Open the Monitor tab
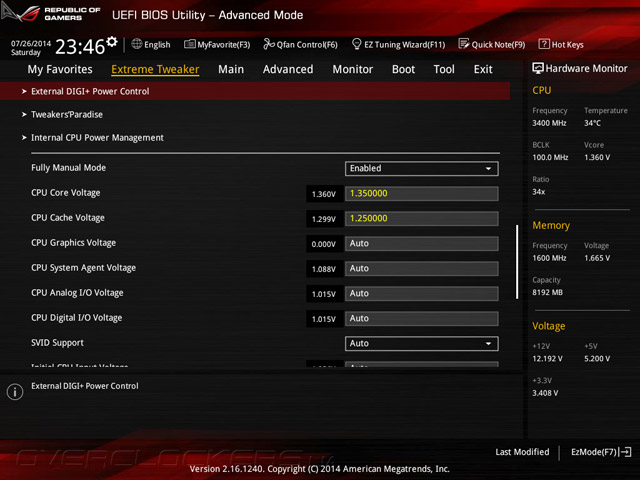The width and height of the screenshot is (640, 480). point(353,69)
